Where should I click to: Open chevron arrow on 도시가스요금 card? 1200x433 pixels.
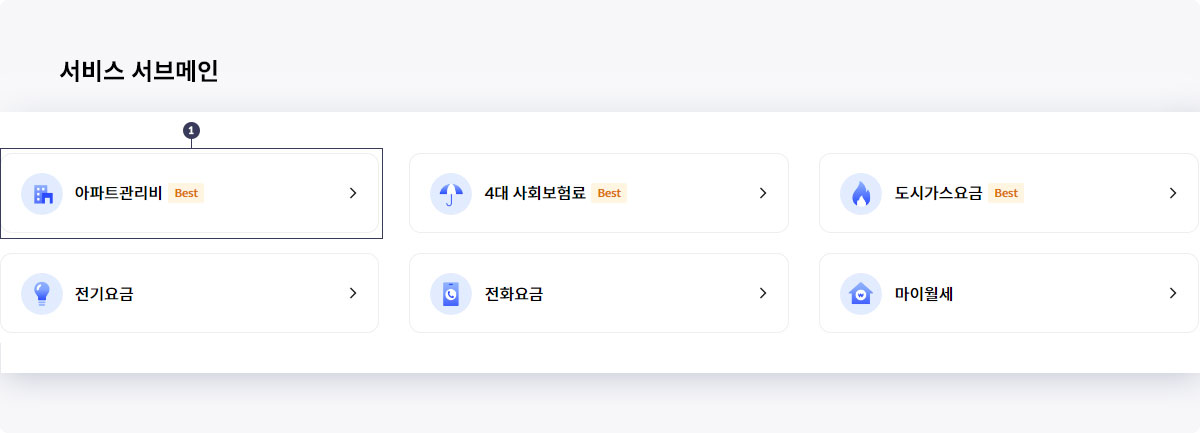(x=1173, y=193)
